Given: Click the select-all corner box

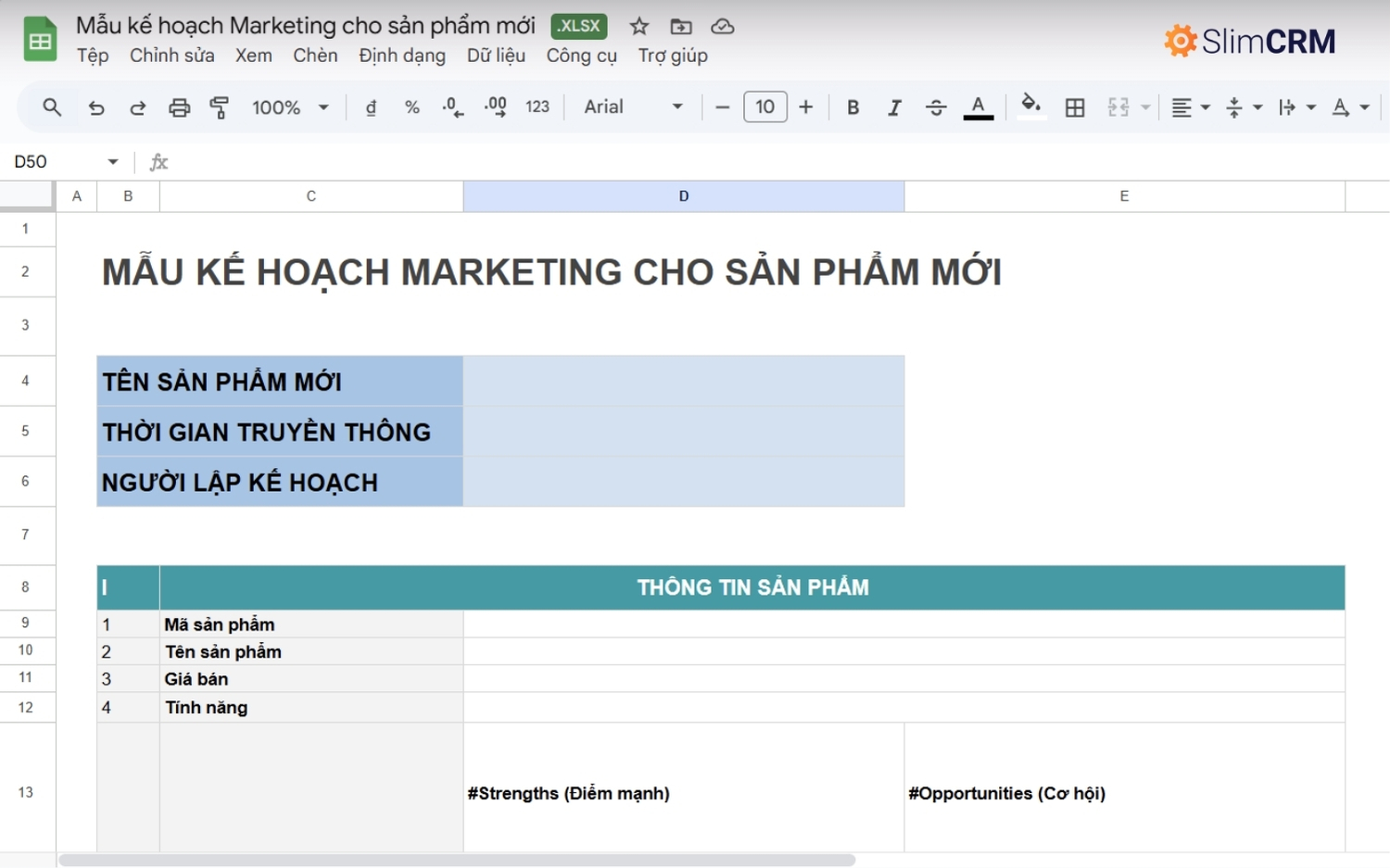Looking at the screenshot, I should point(26,195).
